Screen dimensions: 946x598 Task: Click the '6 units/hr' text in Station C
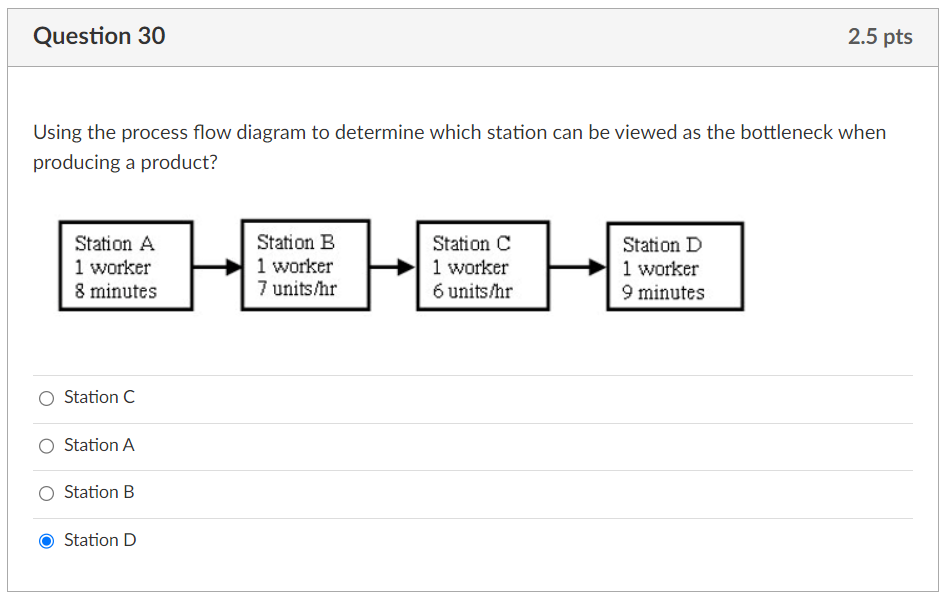point(469,292)
